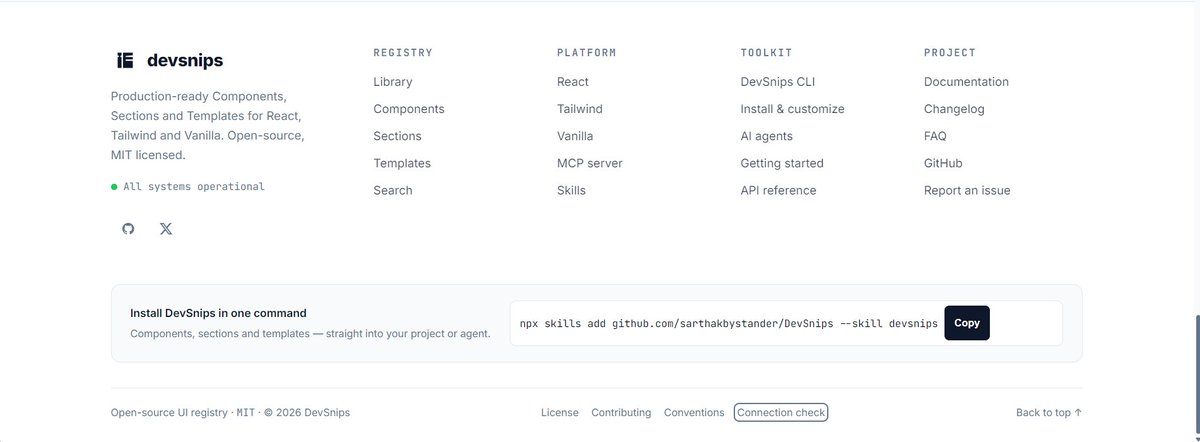Open GitHub under Project column
1200x442 pixels.
943,163
